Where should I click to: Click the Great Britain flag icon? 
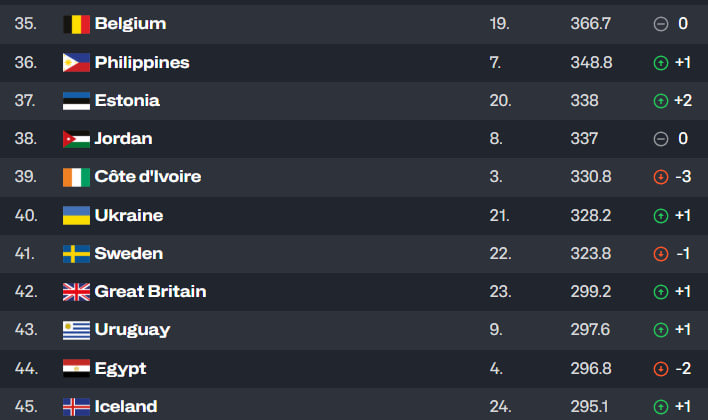point(76,292)
